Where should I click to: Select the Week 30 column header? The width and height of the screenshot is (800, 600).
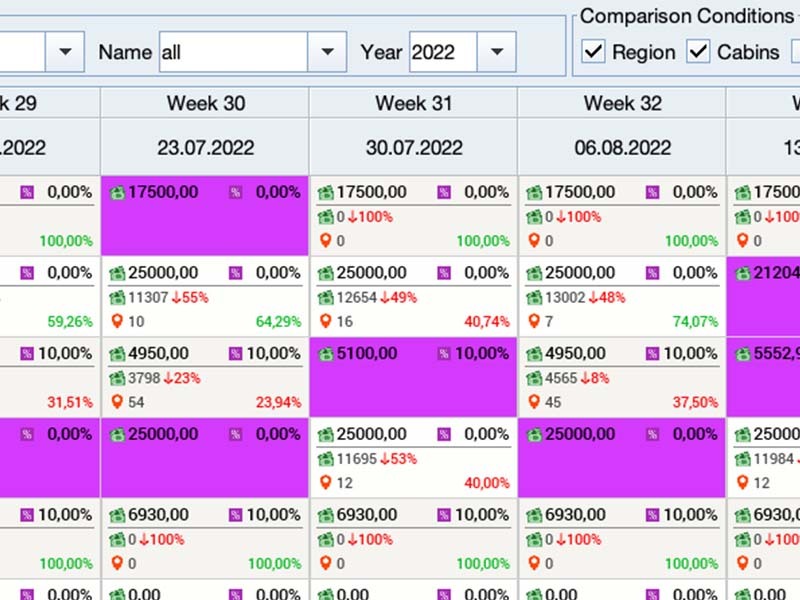point(205,103)
